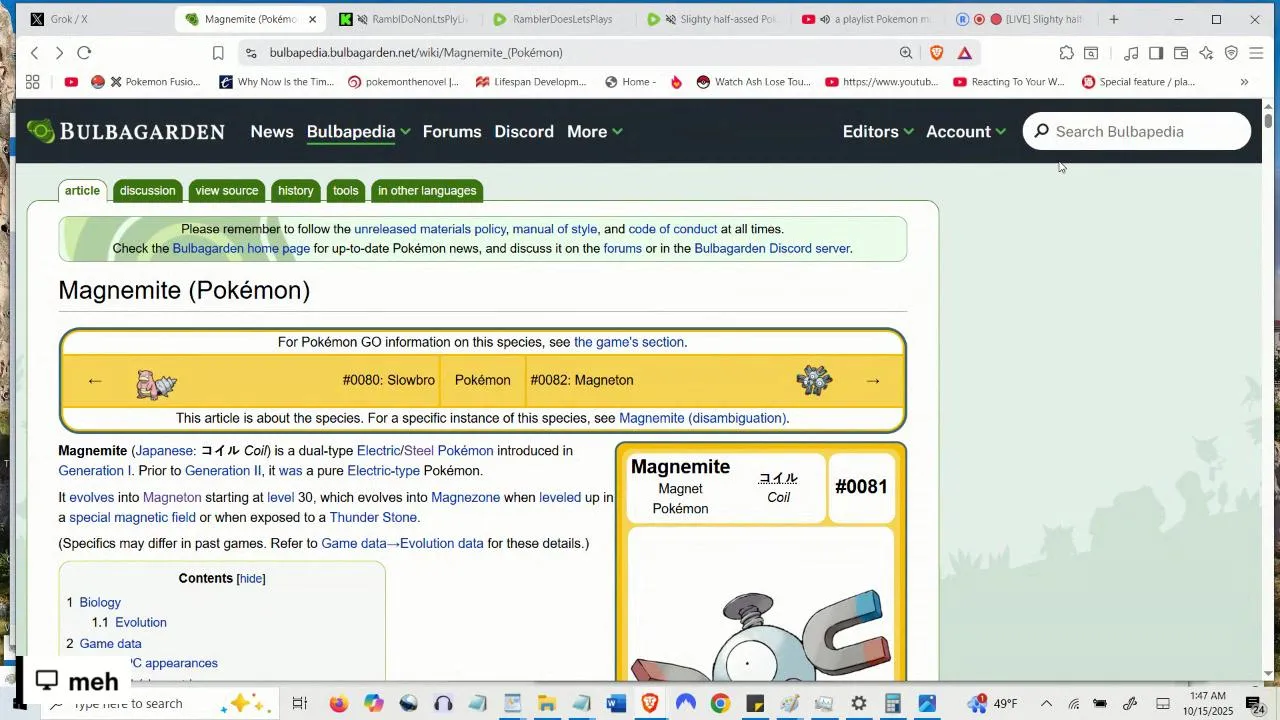Viewport: 1280px width, 720px height.
Task: Open the browser main hamburger menu
Action: pyautogui.click(x=1257, y=53)
